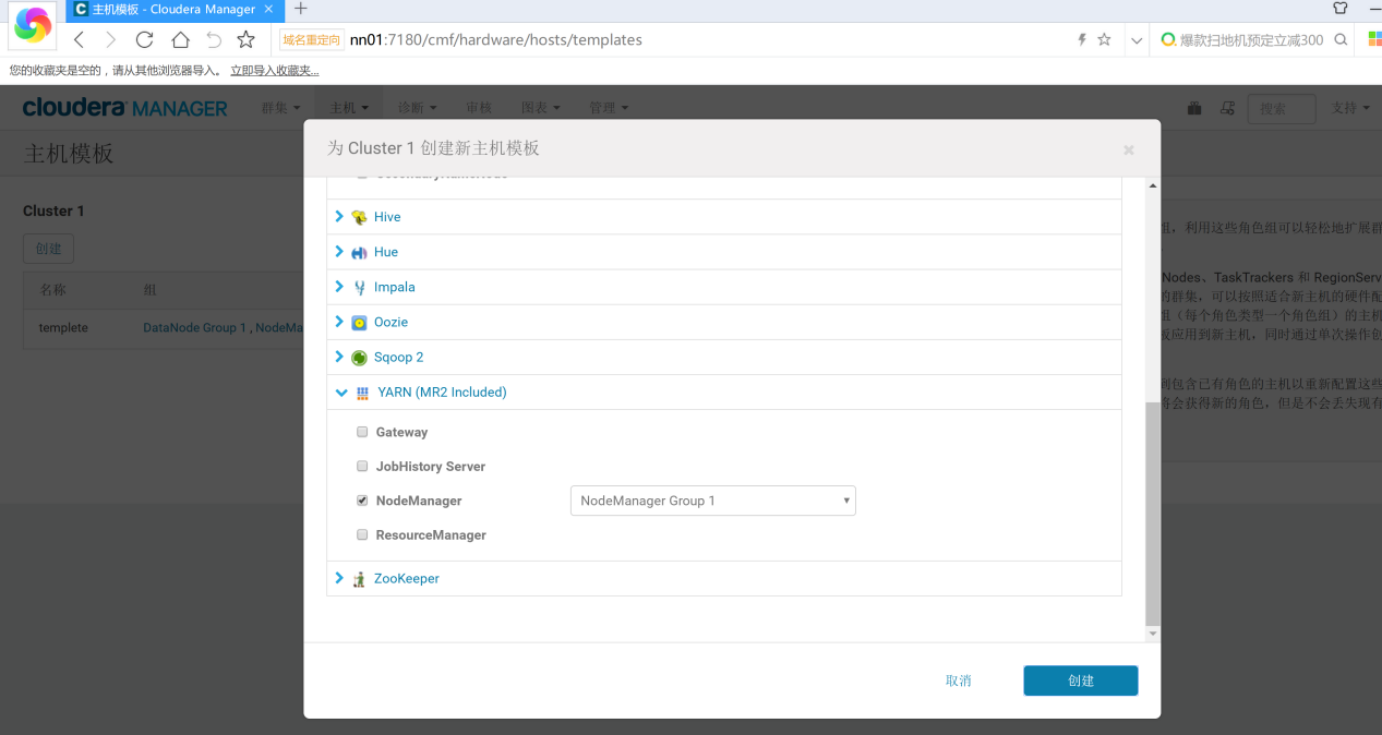Close dialog with the X icon

(1129, 150)
